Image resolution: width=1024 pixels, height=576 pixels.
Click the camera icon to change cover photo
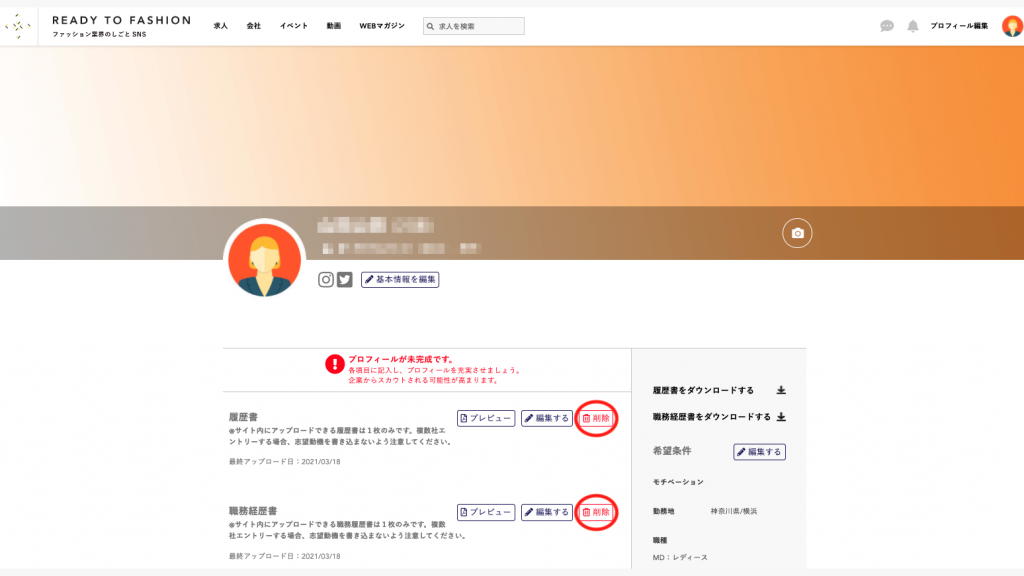pyautogui.click(x=797, y=233)
